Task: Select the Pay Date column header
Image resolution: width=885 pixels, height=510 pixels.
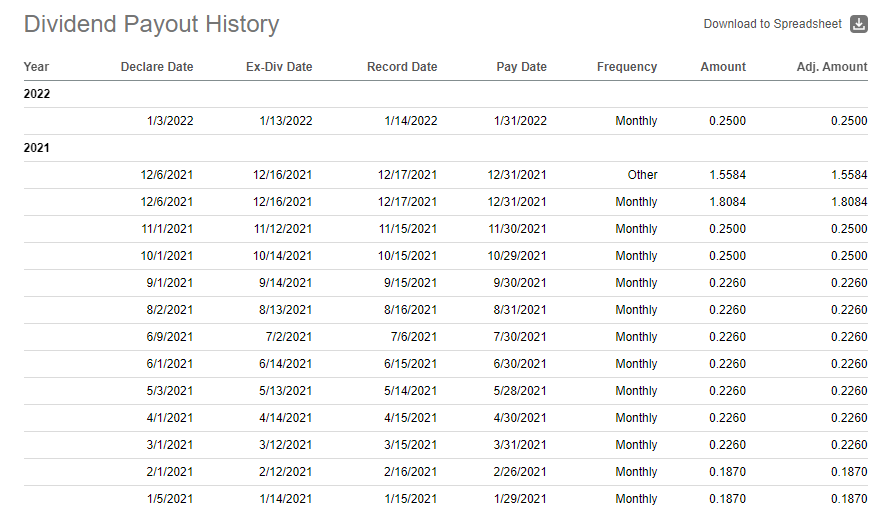Action: pos(522,67)
